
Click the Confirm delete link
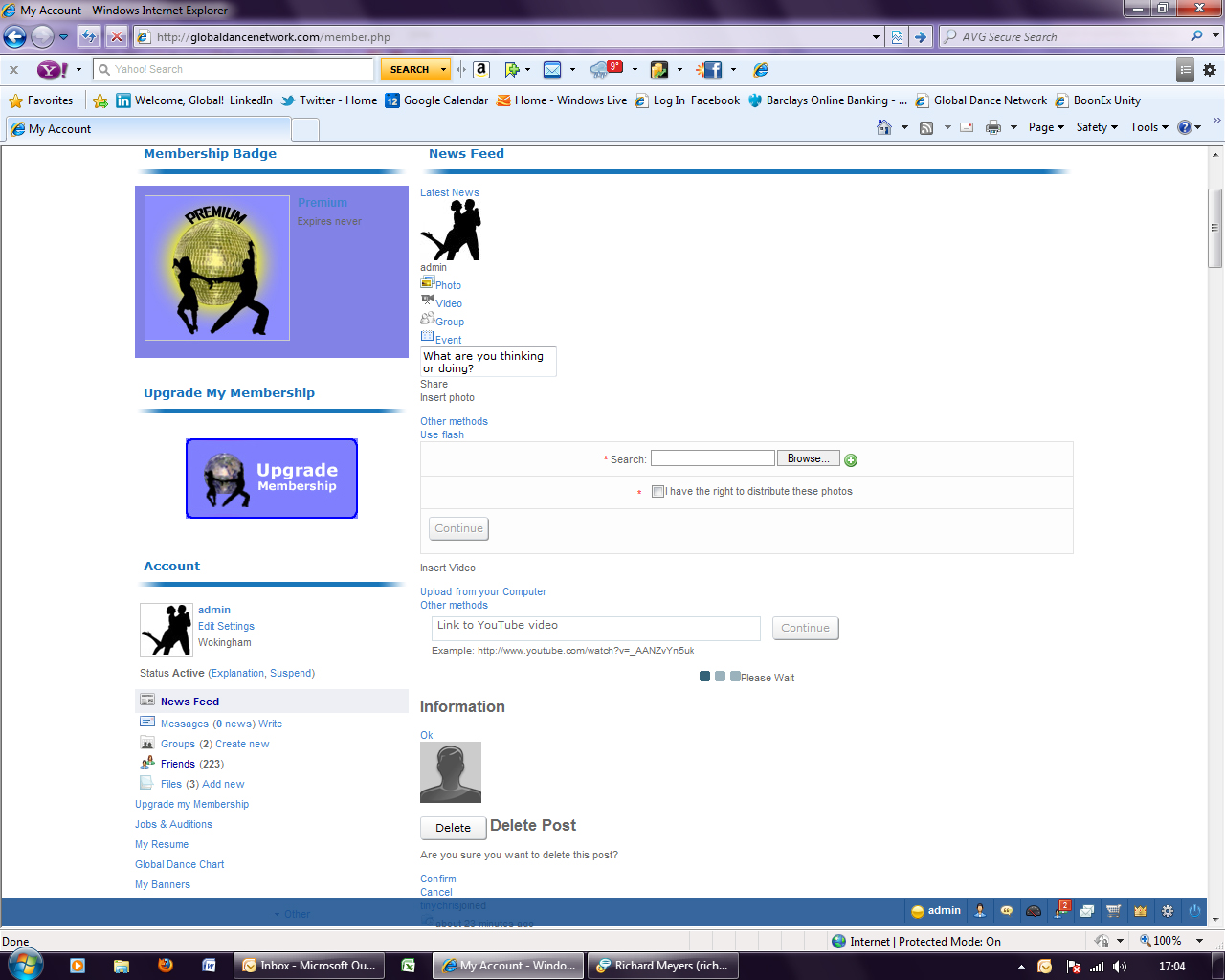(x=438, y=880)
